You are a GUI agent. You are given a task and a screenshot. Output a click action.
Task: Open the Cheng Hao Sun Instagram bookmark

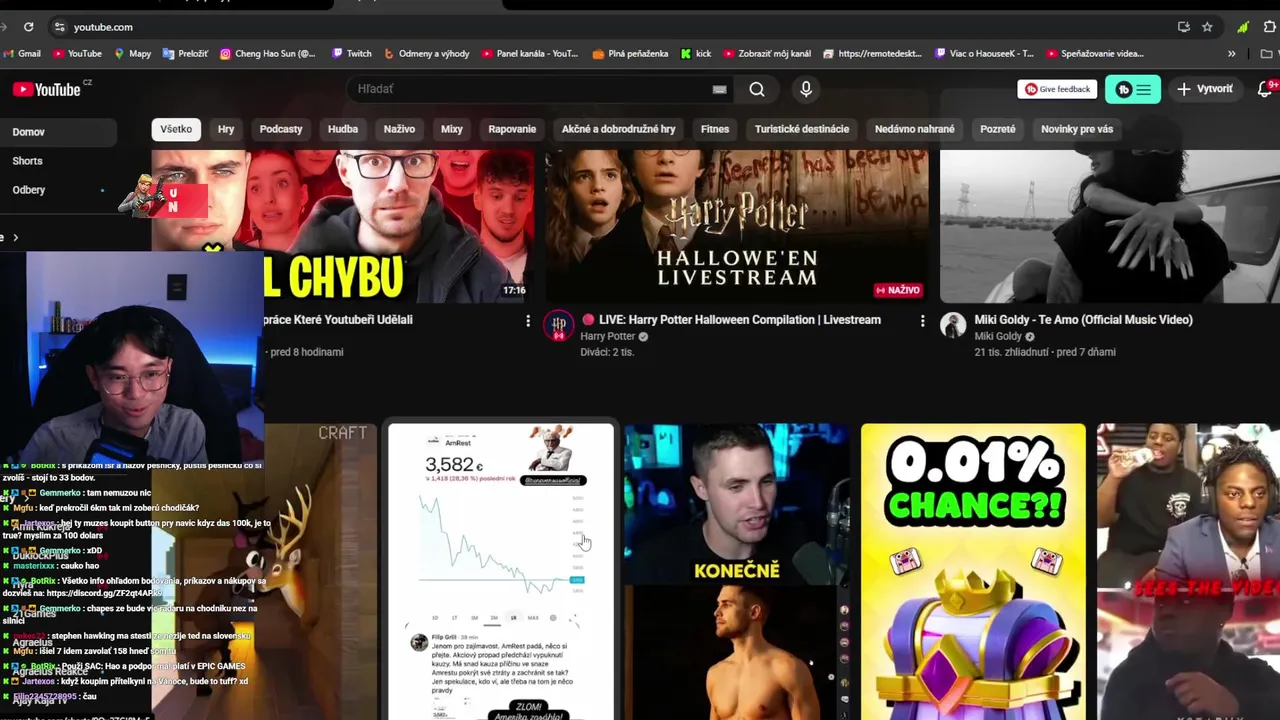(267, 53)
